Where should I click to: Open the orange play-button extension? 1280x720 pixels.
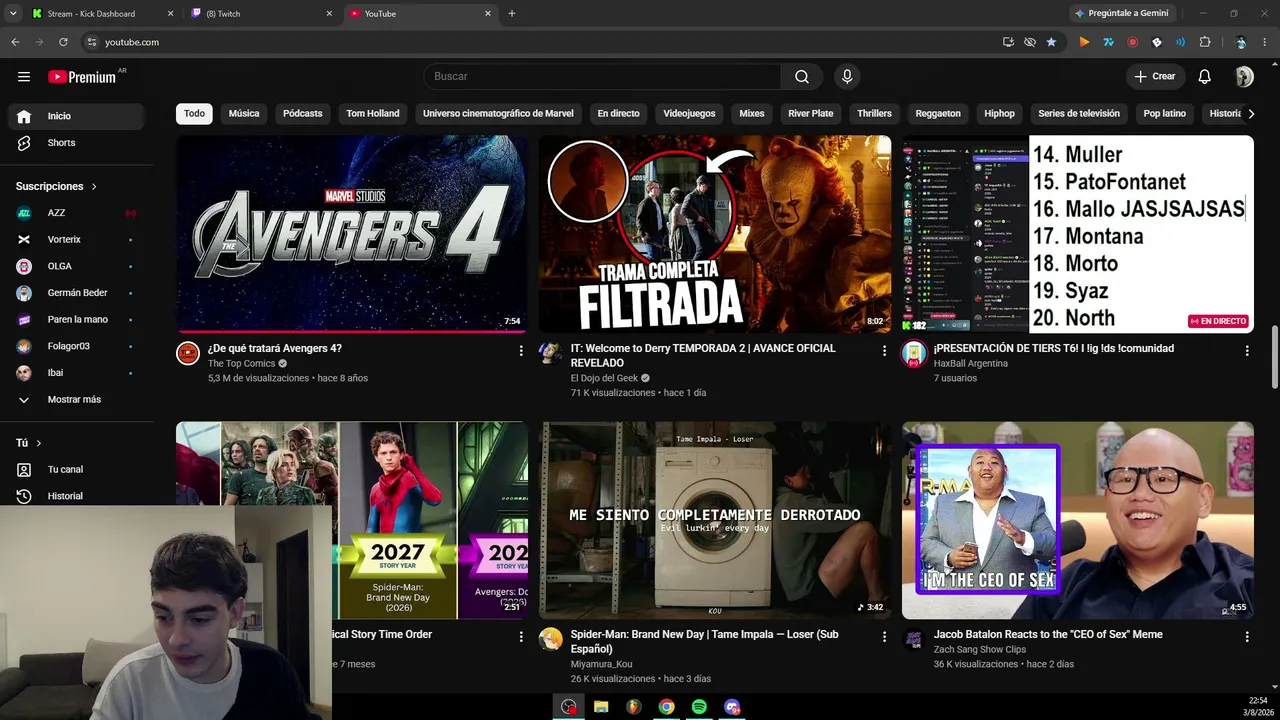tap(1084, 42)
